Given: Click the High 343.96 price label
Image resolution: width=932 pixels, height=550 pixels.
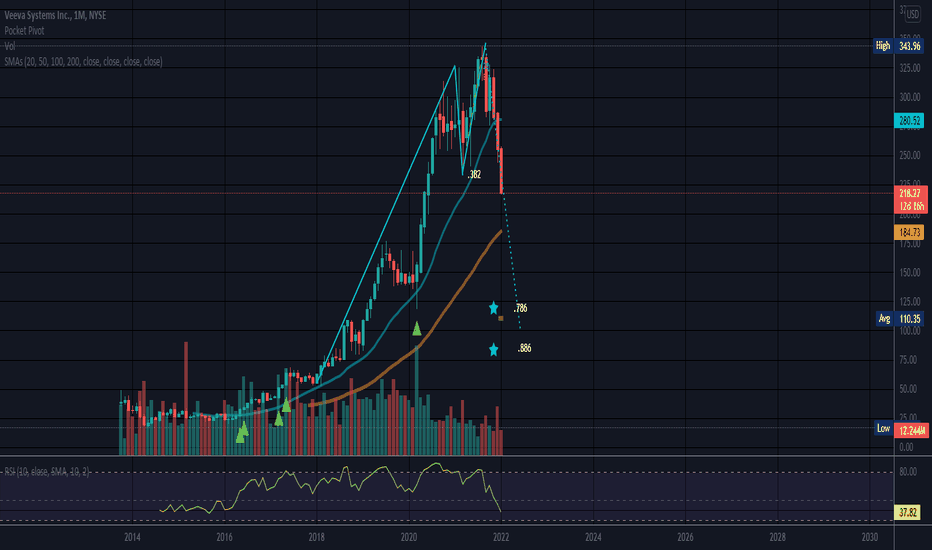Looking at the screenshot, I should 898,46.
